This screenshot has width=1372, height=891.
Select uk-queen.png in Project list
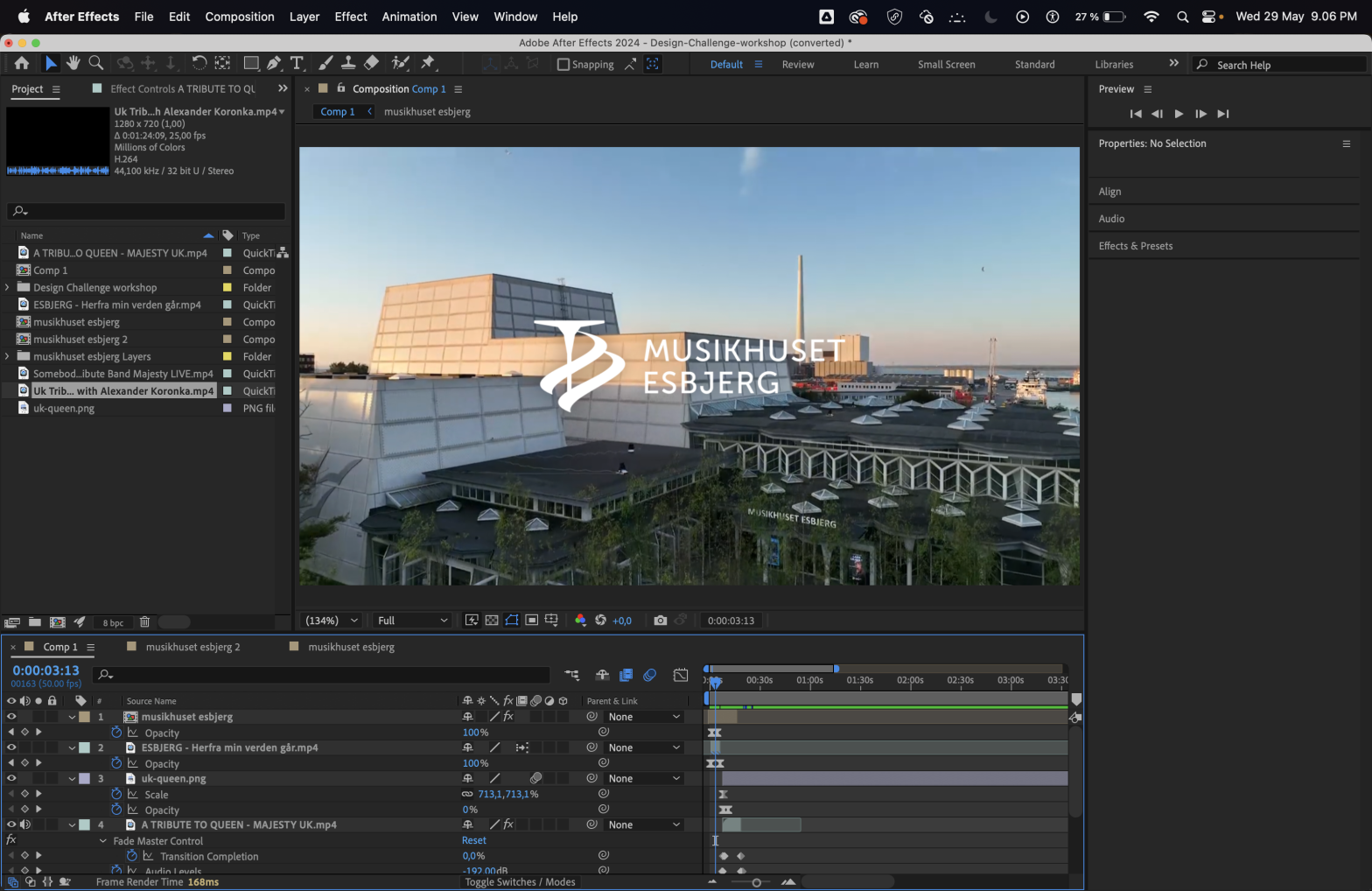(x=64, y=408)
